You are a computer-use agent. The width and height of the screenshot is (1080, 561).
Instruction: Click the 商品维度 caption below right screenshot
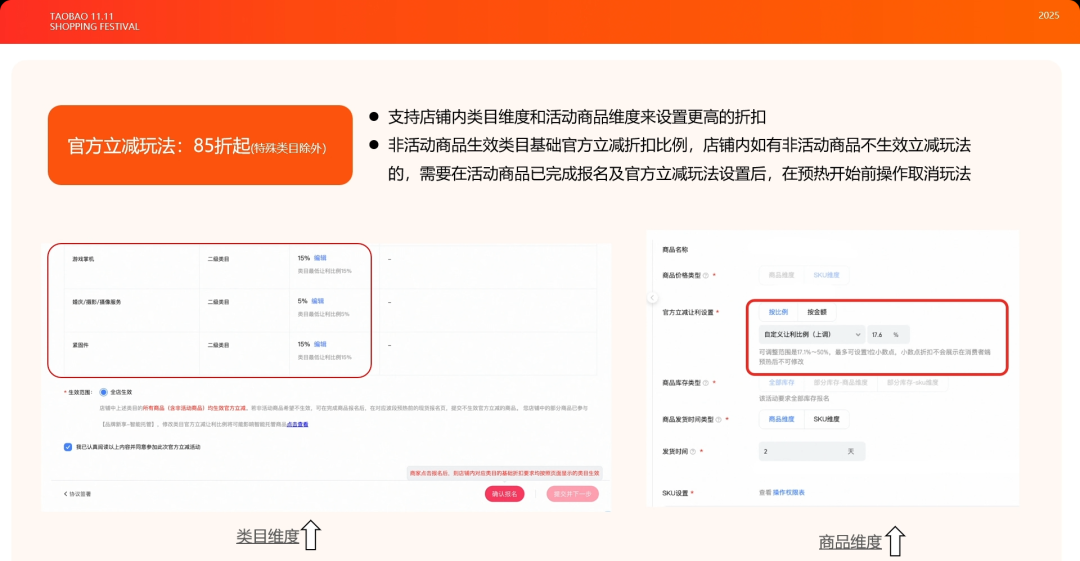coord(849,542)
